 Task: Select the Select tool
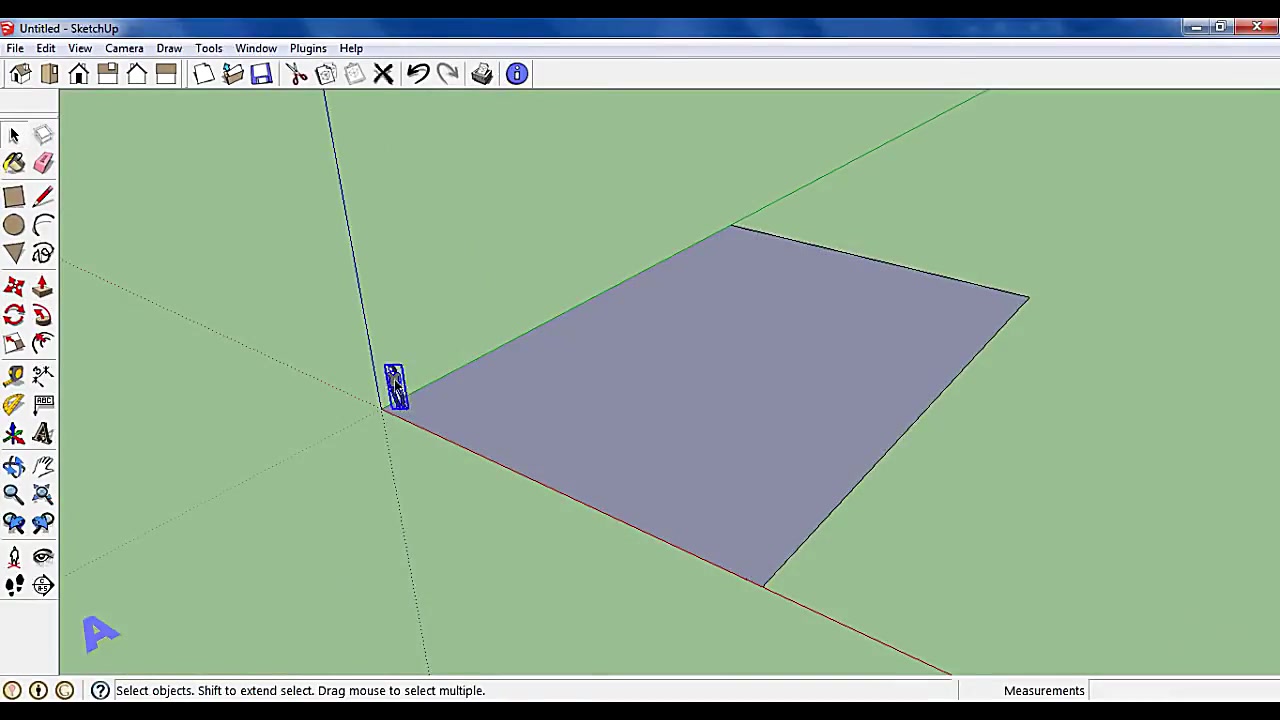point(14,135)
